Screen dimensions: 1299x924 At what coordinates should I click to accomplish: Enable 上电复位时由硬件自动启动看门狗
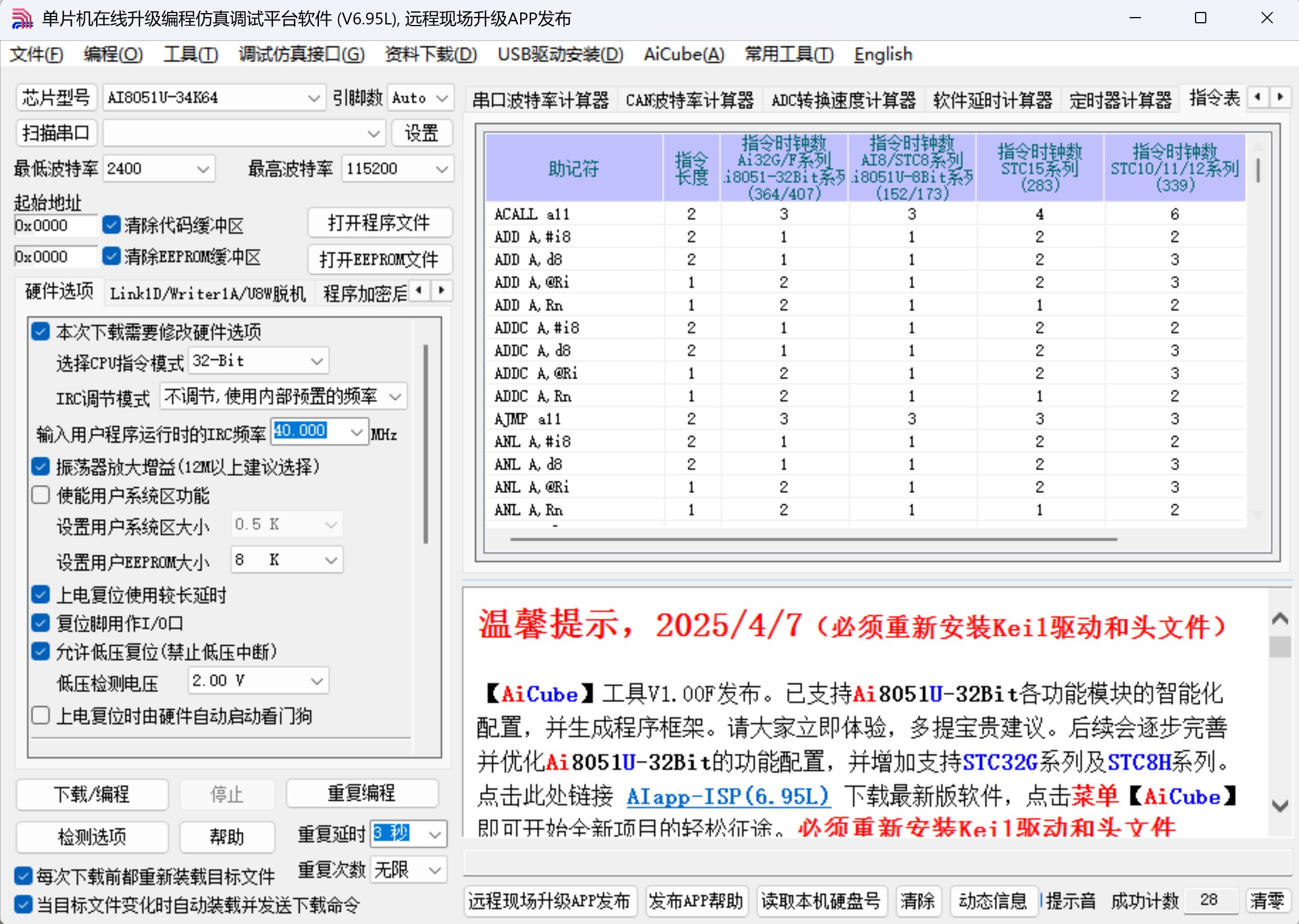click(x=40, y=715)
